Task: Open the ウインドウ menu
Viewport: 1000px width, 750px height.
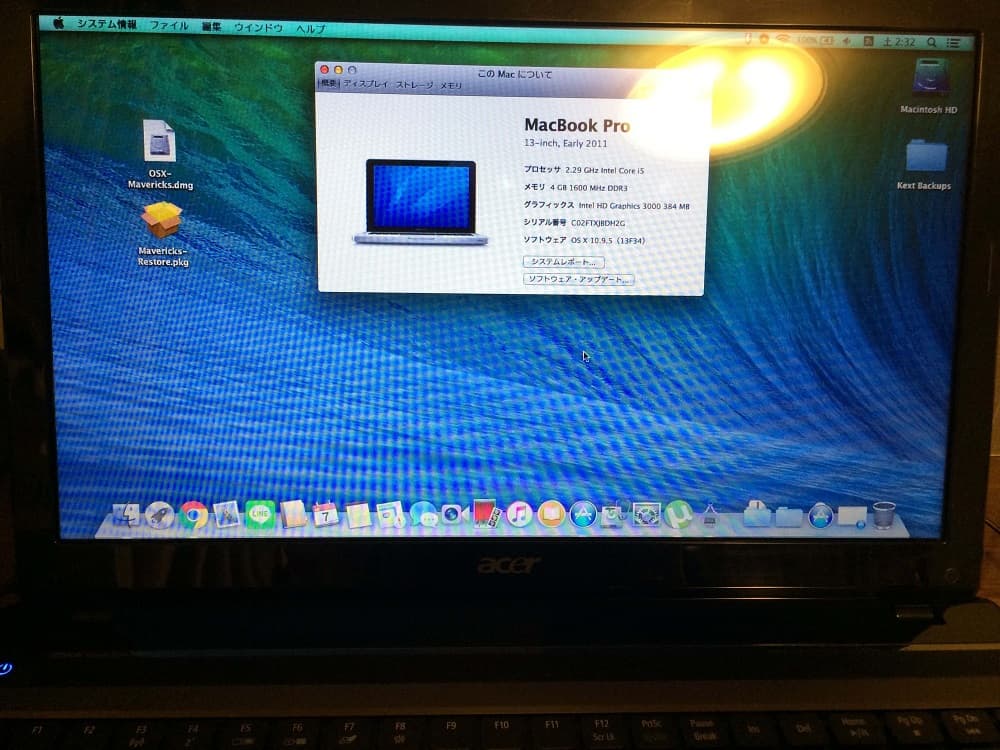Action: [258, 27]
